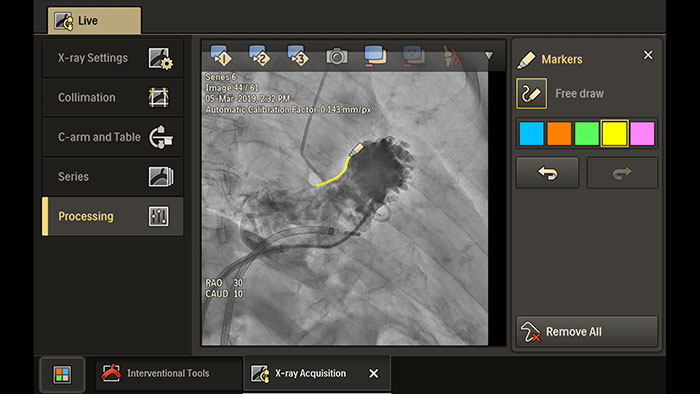Click the camera snapshot icon
Image resolution: width=700 pixels, height=394 pixels.
point(337,56)
